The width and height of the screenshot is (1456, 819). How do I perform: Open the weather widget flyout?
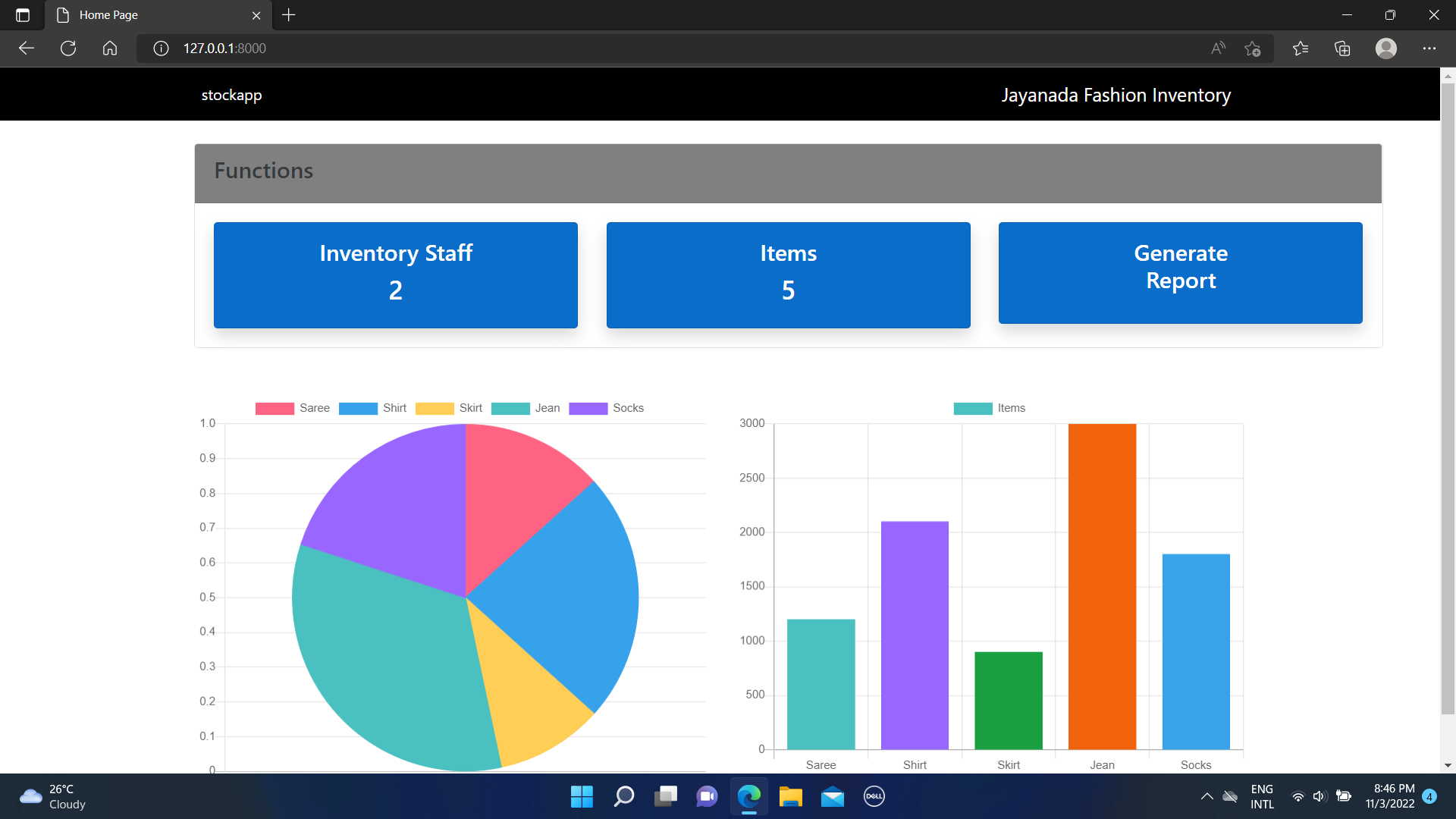point(53,796)
